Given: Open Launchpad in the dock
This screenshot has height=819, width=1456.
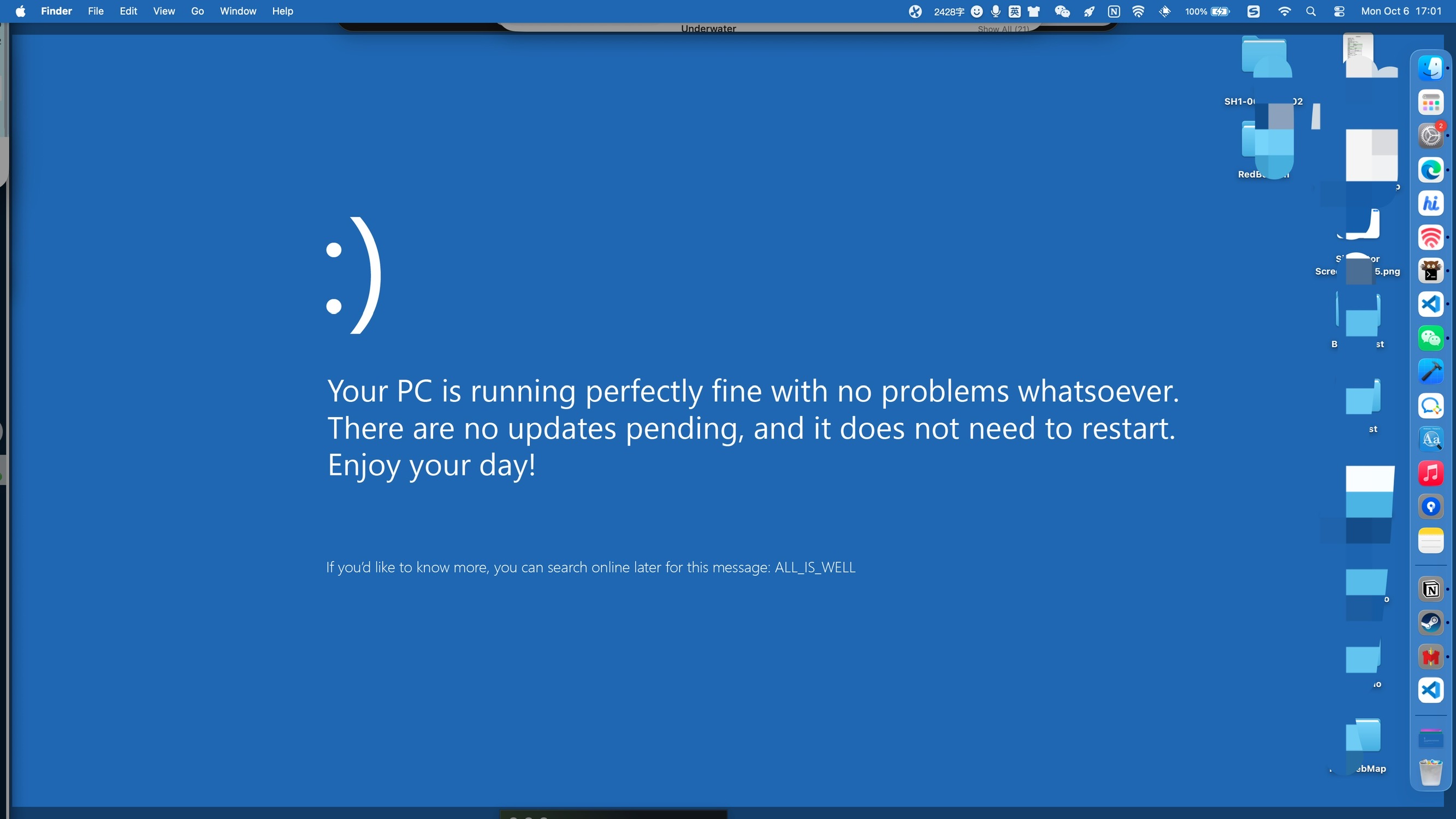Looking at the screenshot, I should click(x=1430, y=102).
